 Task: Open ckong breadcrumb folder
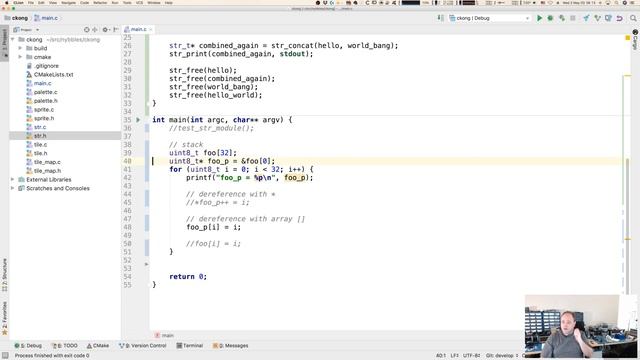point(16,18)
